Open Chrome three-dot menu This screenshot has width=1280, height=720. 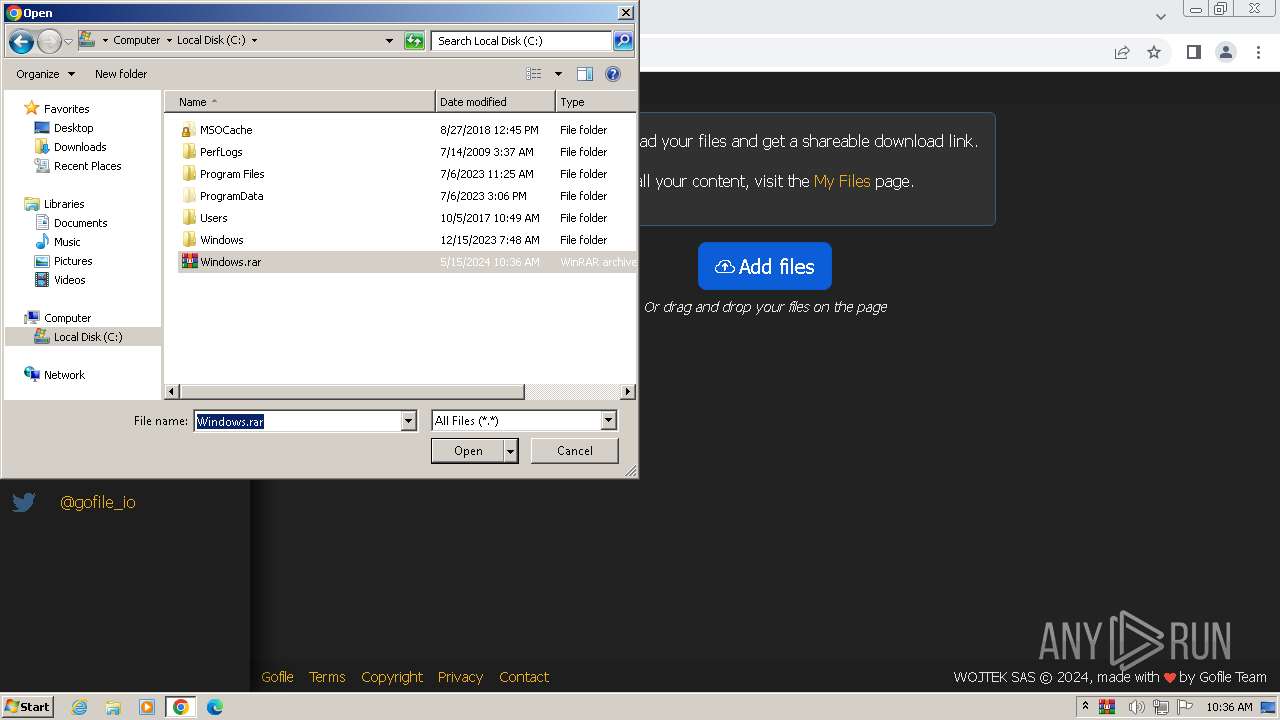(x=1258, y=52)
